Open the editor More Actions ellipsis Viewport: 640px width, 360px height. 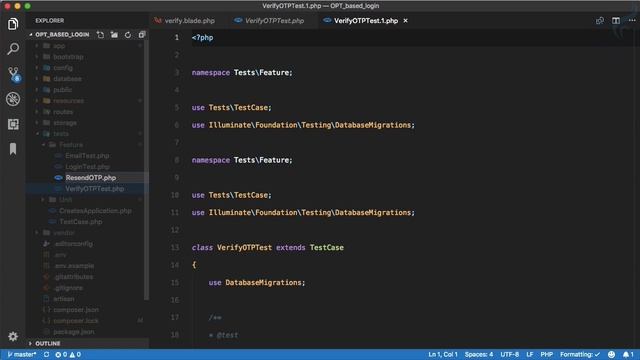632,20
